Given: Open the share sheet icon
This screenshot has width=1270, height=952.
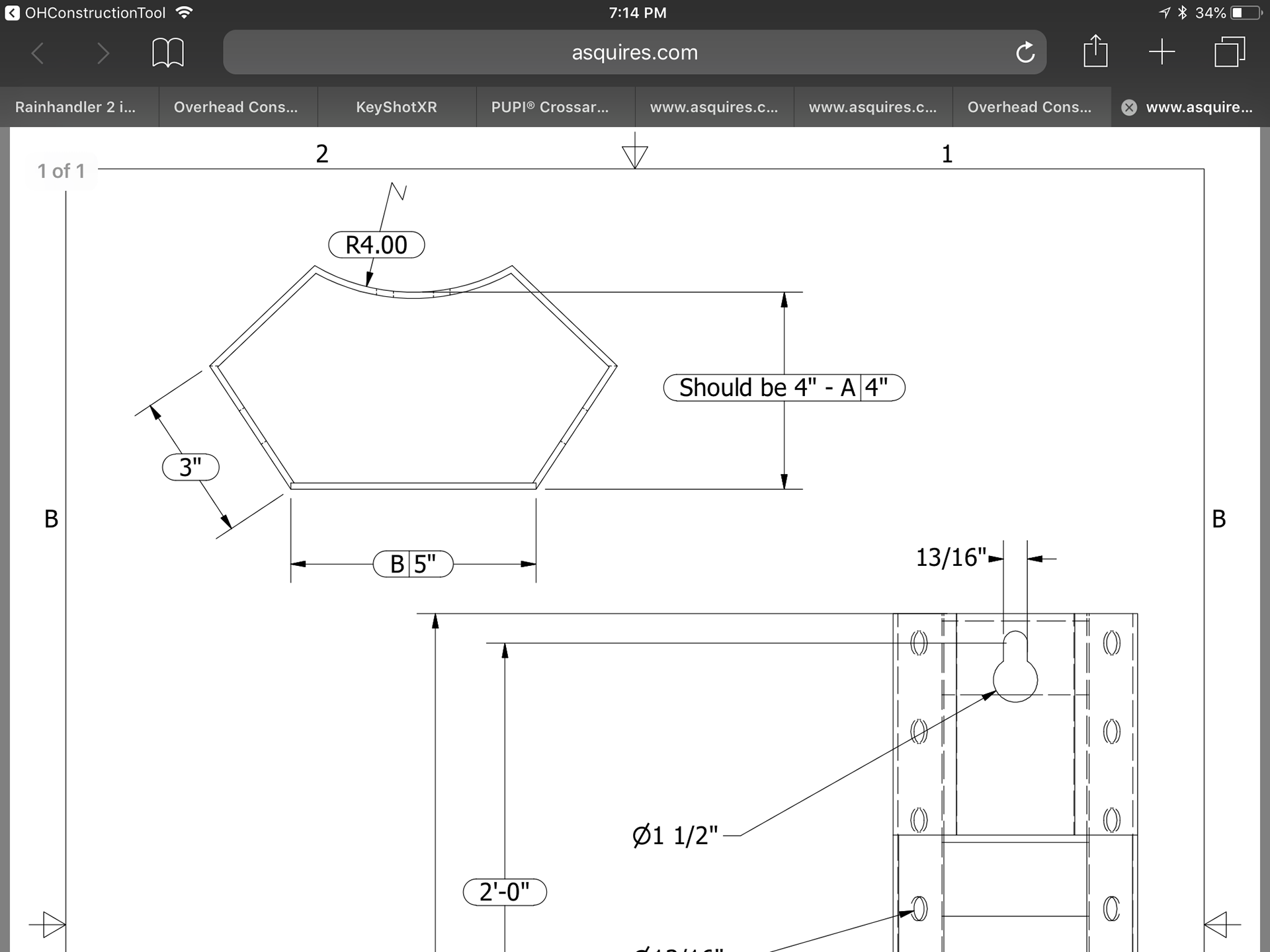Looking at the screenshot, I should tap(1095, 52).
